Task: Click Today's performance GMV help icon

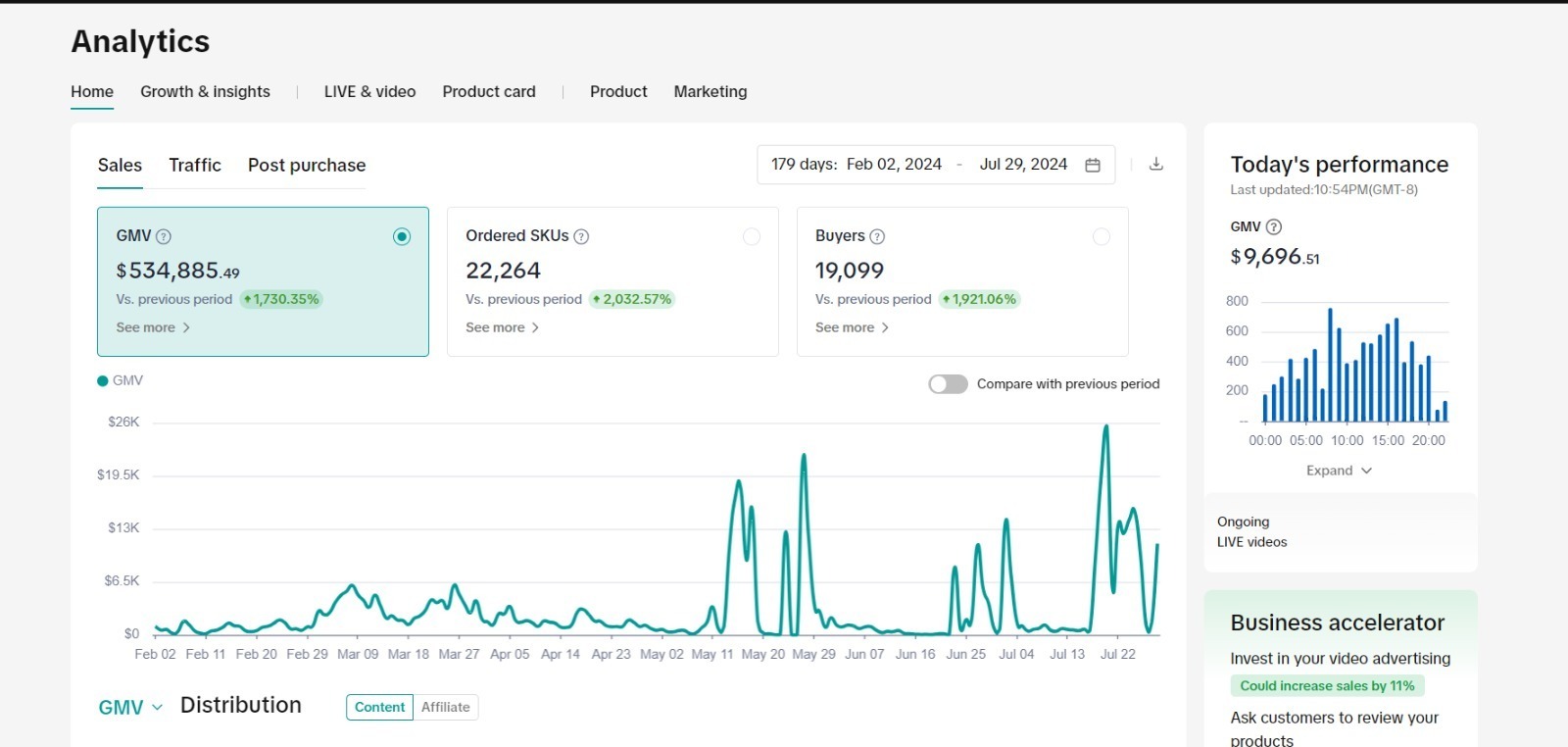Action: 1274,227
